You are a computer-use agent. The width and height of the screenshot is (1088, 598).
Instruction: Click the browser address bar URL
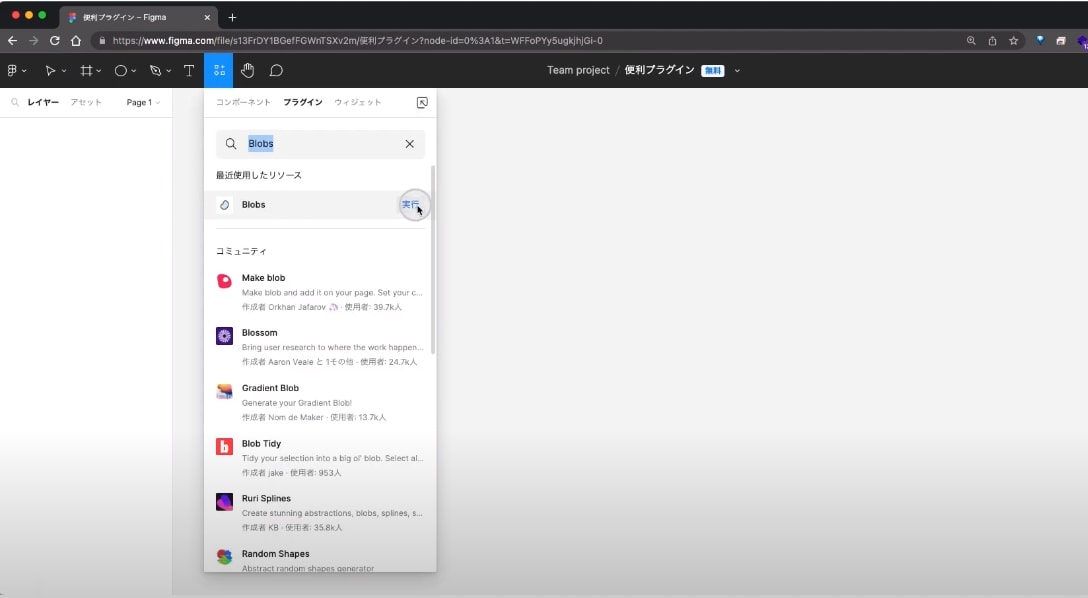[x=357, y=41]
